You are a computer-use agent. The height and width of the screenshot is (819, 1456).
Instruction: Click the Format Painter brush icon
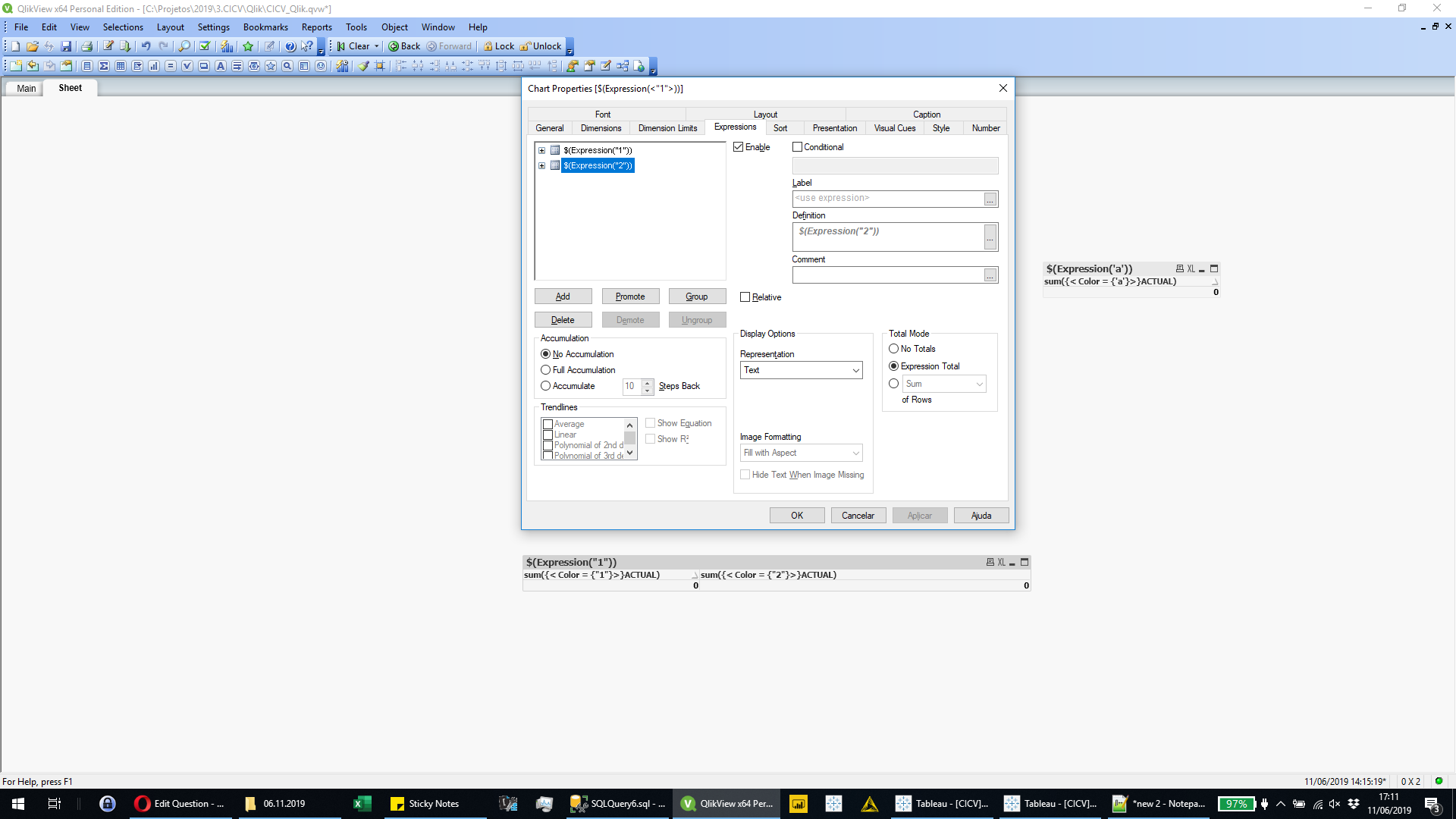click(x=364, y=66)
